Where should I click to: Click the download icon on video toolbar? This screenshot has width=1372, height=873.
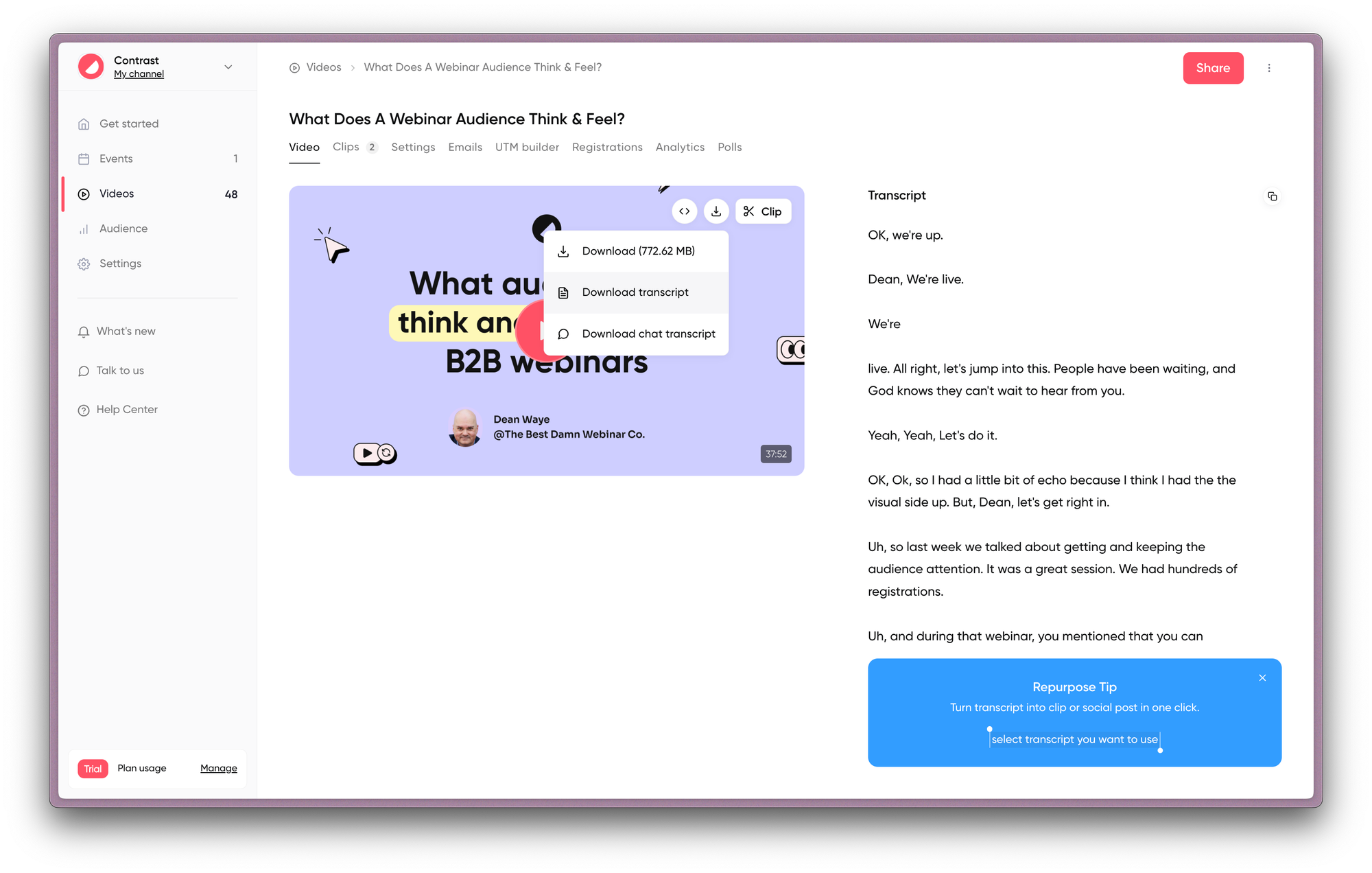717,211
